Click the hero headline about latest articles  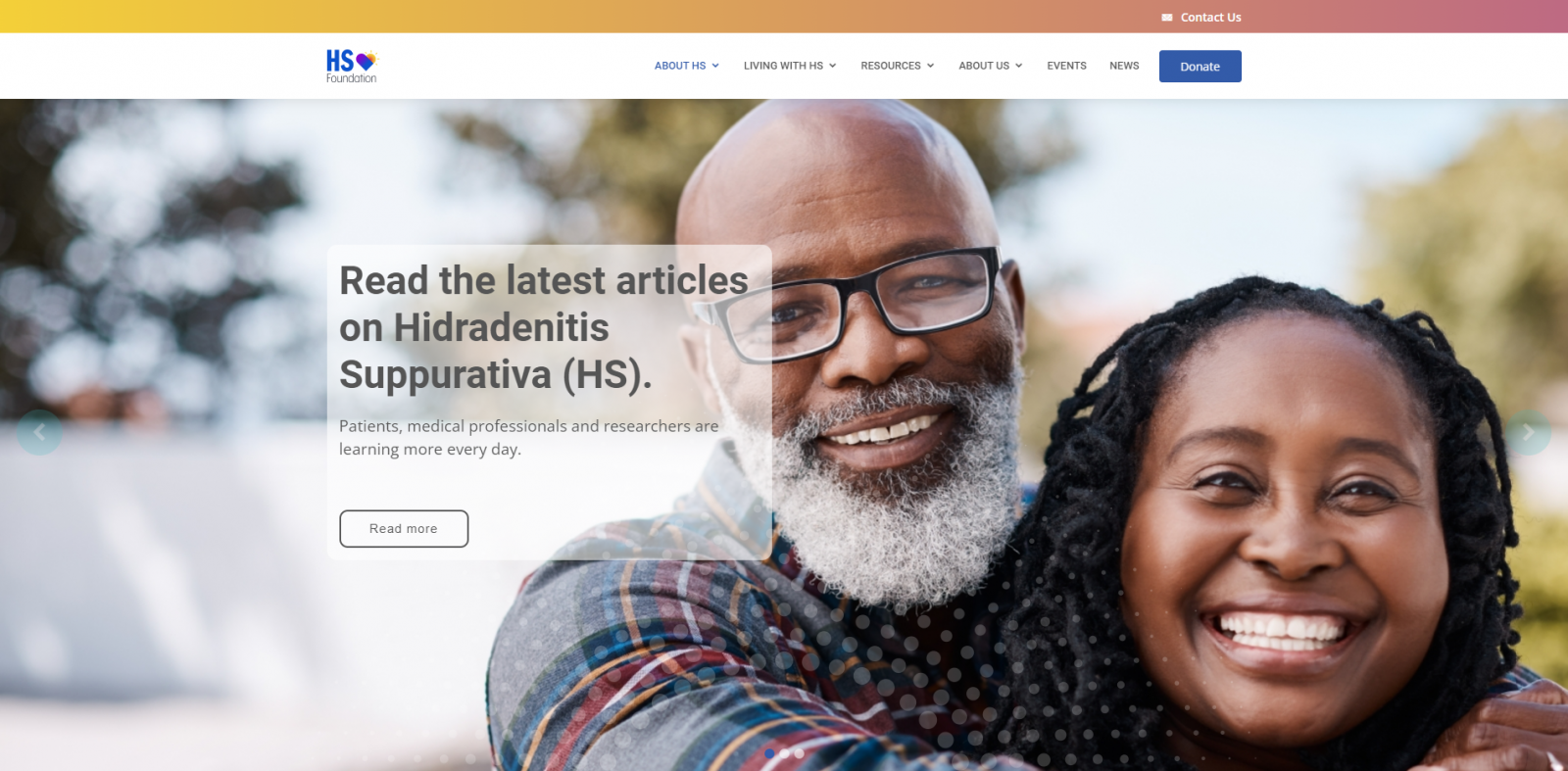click(x=544, y=327)
